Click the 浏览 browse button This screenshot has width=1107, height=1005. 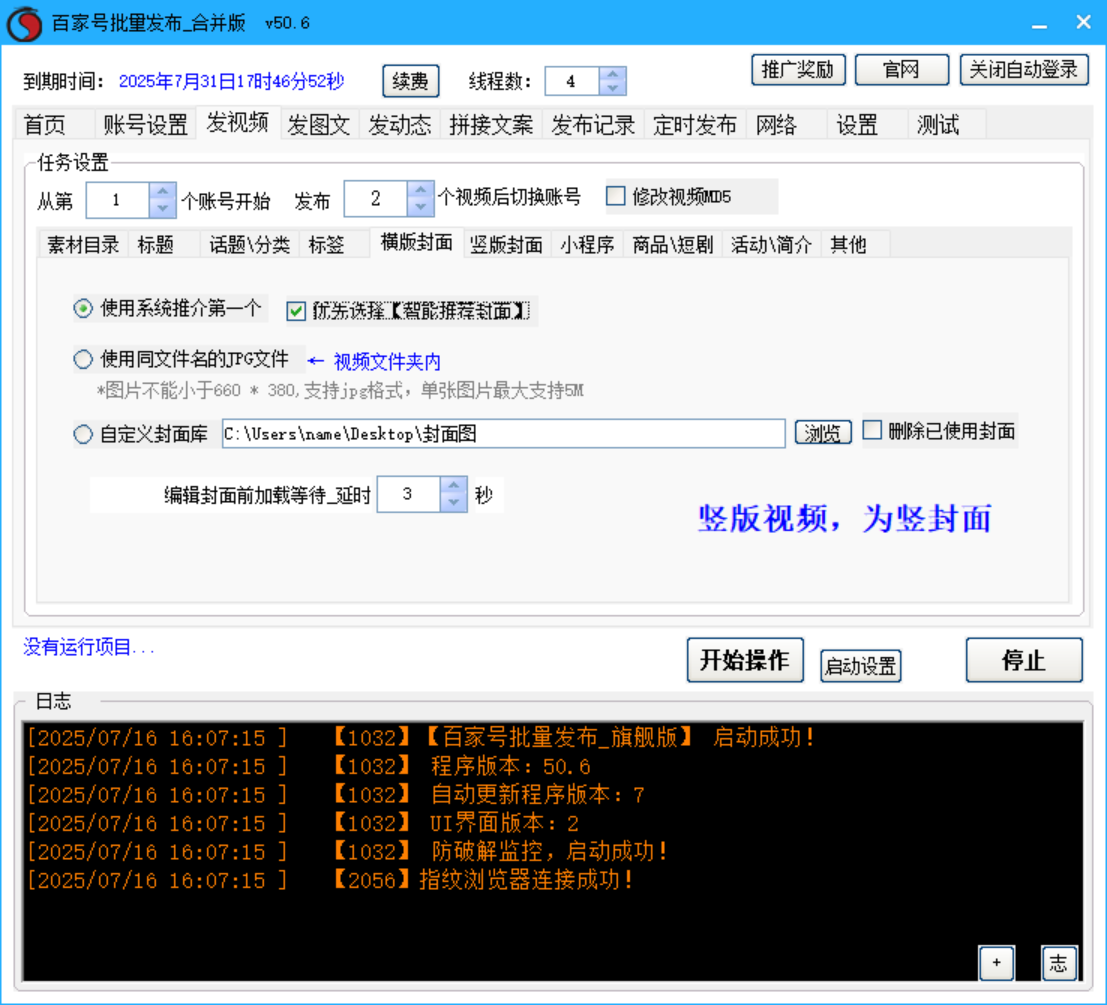point(823,432)
